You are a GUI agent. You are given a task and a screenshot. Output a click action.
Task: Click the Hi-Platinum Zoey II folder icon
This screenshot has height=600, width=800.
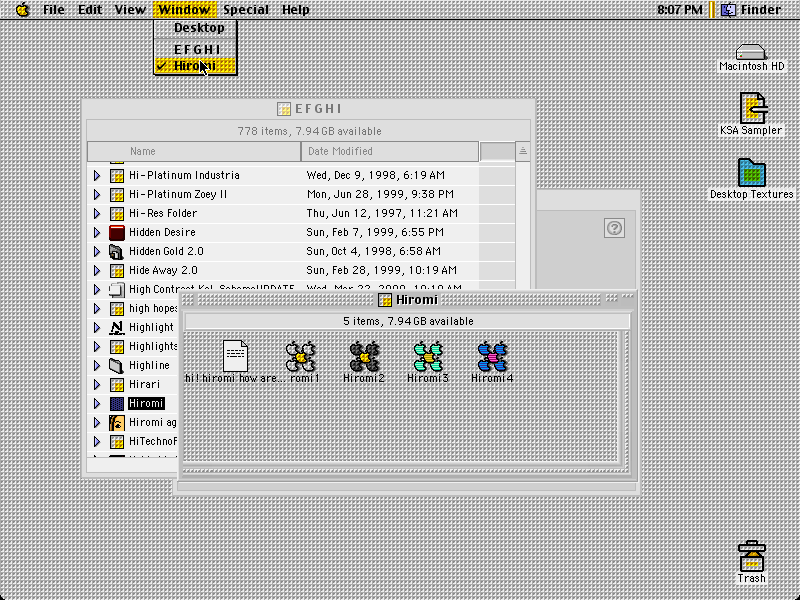tap(117, 194)
